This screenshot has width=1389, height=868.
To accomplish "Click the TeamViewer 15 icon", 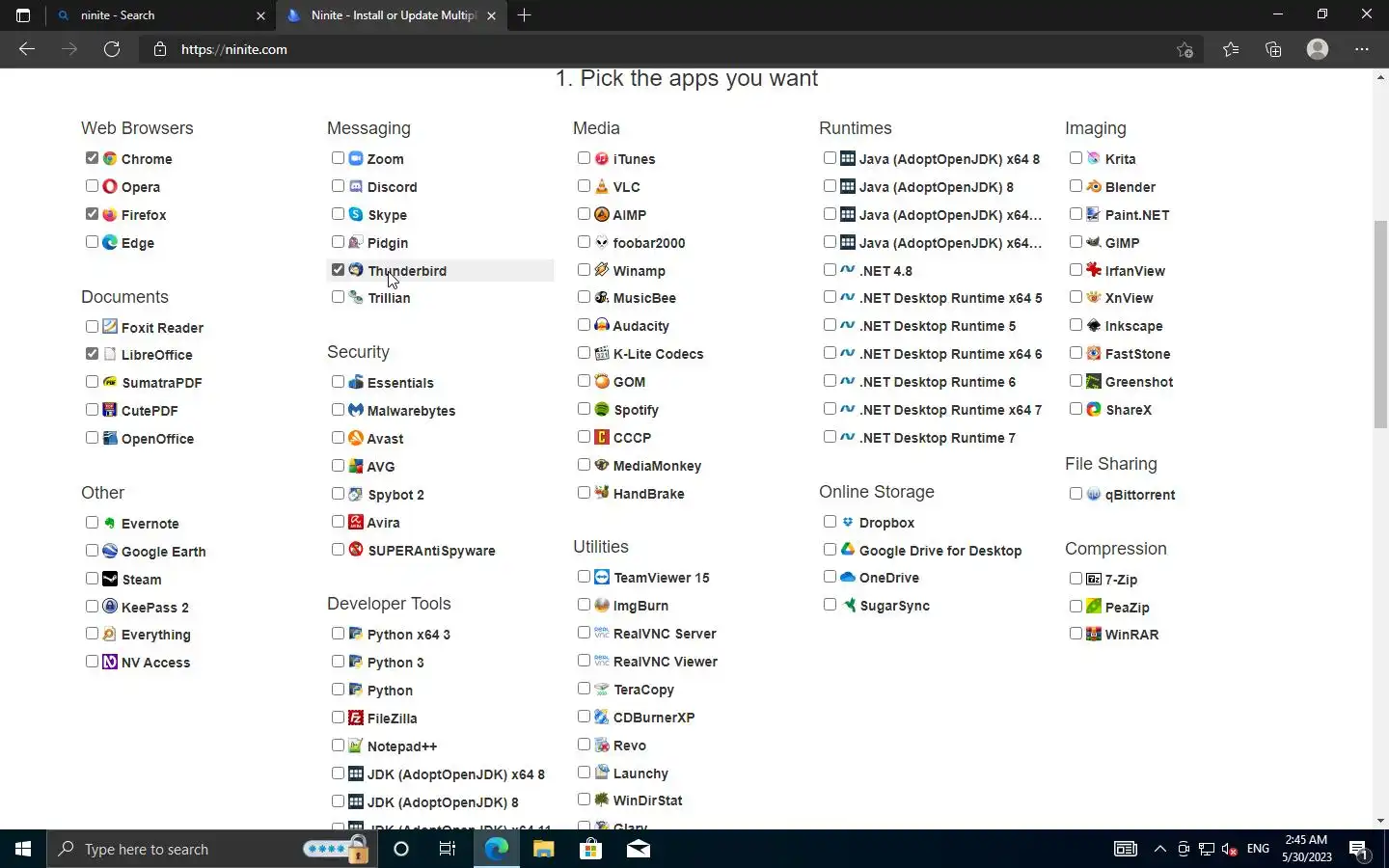I will click(x=602, y=577).
